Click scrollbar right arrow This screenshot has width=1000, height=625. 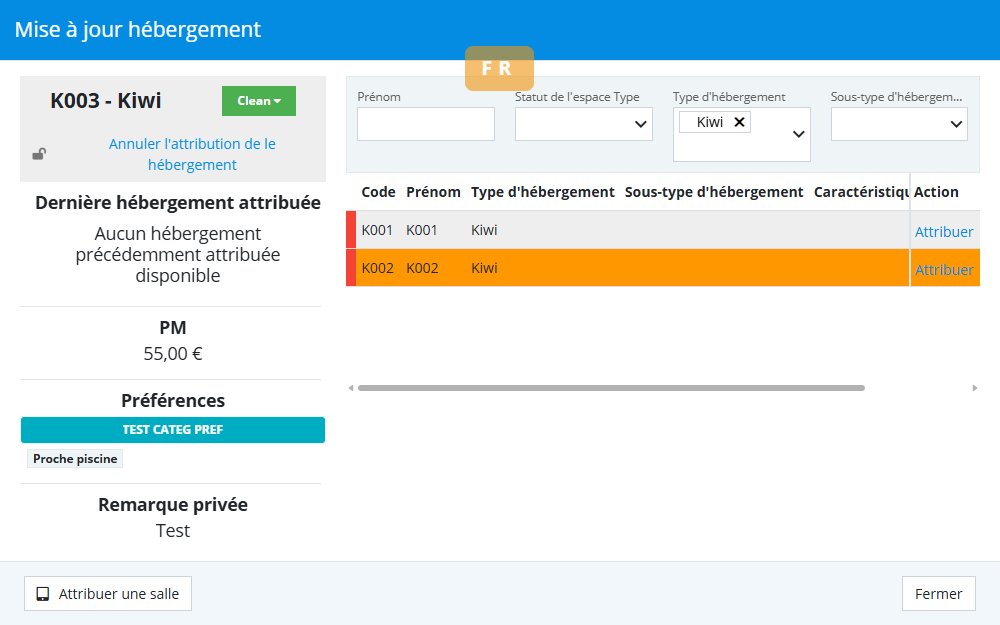[x=974, y=388]
